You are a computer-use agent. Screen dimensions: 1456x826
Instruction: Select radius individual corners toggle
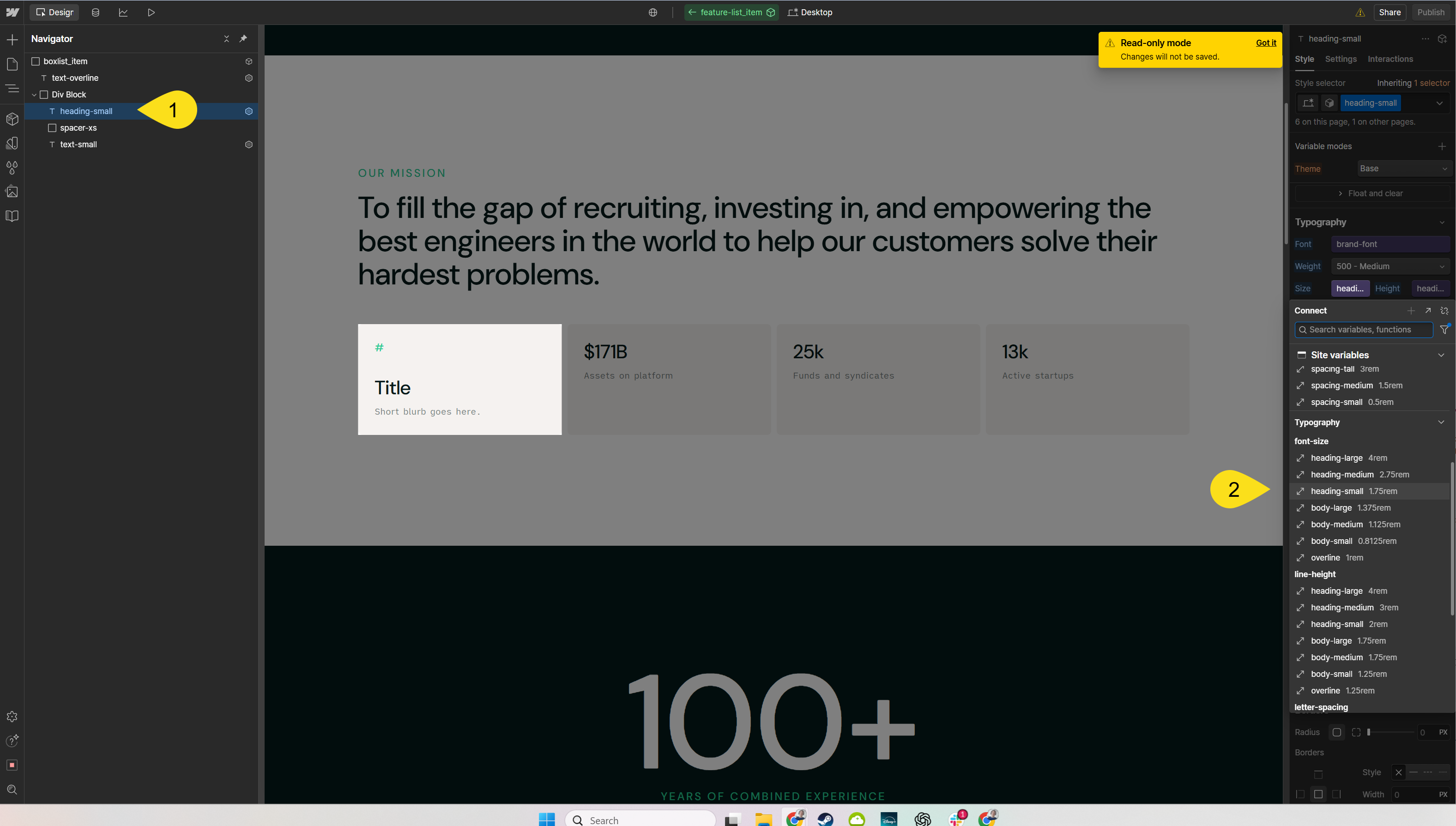coord(1356,732)
